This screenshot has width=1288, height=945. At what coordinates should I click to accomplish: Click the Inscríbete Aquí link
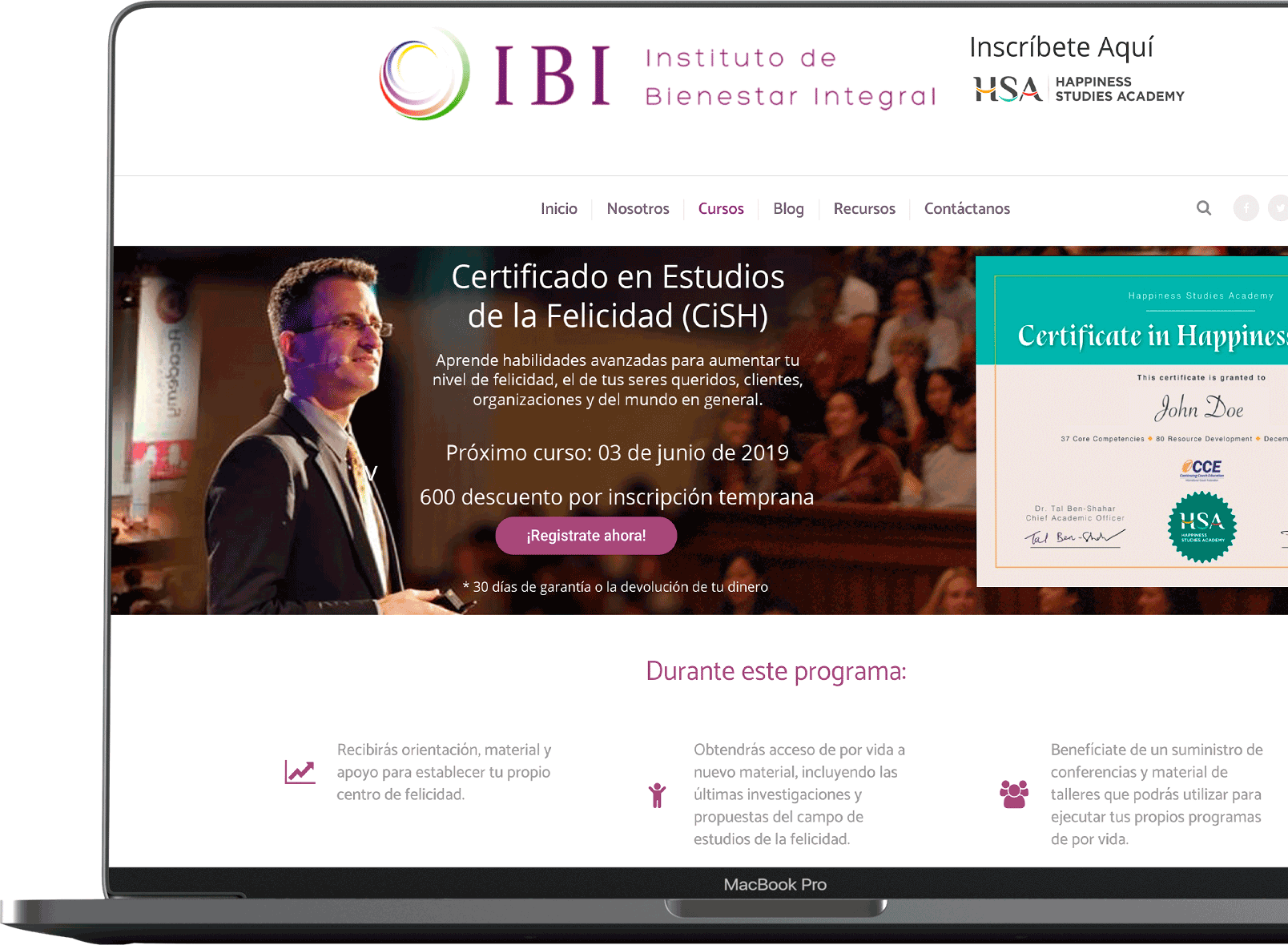[1061, 47]
